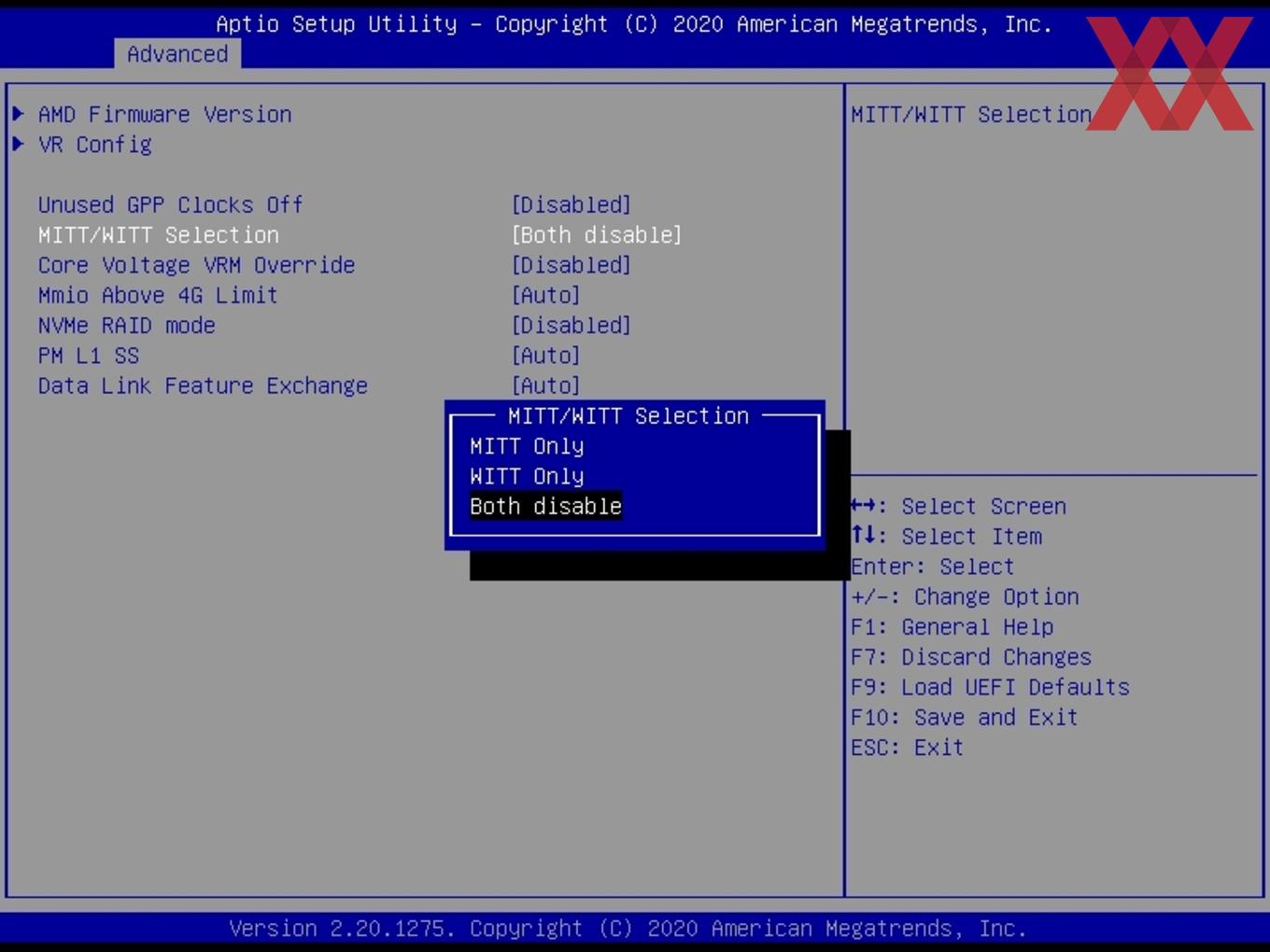1270x952 pixels.
Task: Change Unused GPP Clocks Off Disabled value
Action: click(x=571, y=204)
